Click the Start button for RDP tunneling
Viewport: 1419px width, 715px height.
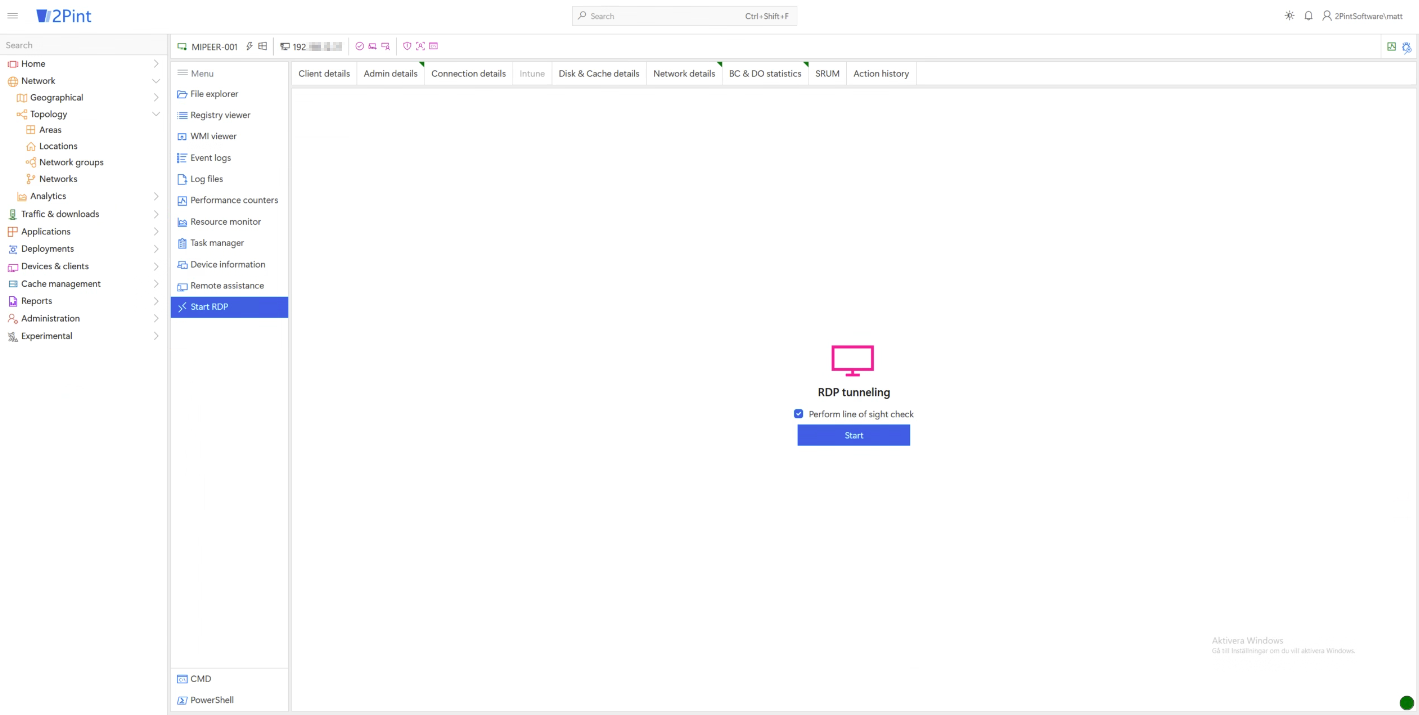point(854,435)
